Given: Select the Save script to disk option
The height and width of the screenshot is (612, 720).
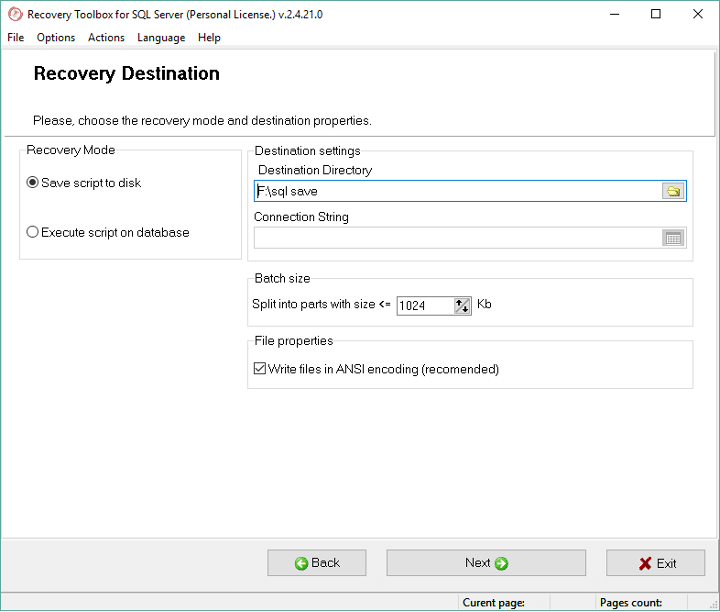Looking at the screenshot, I should tap(33, 183).
